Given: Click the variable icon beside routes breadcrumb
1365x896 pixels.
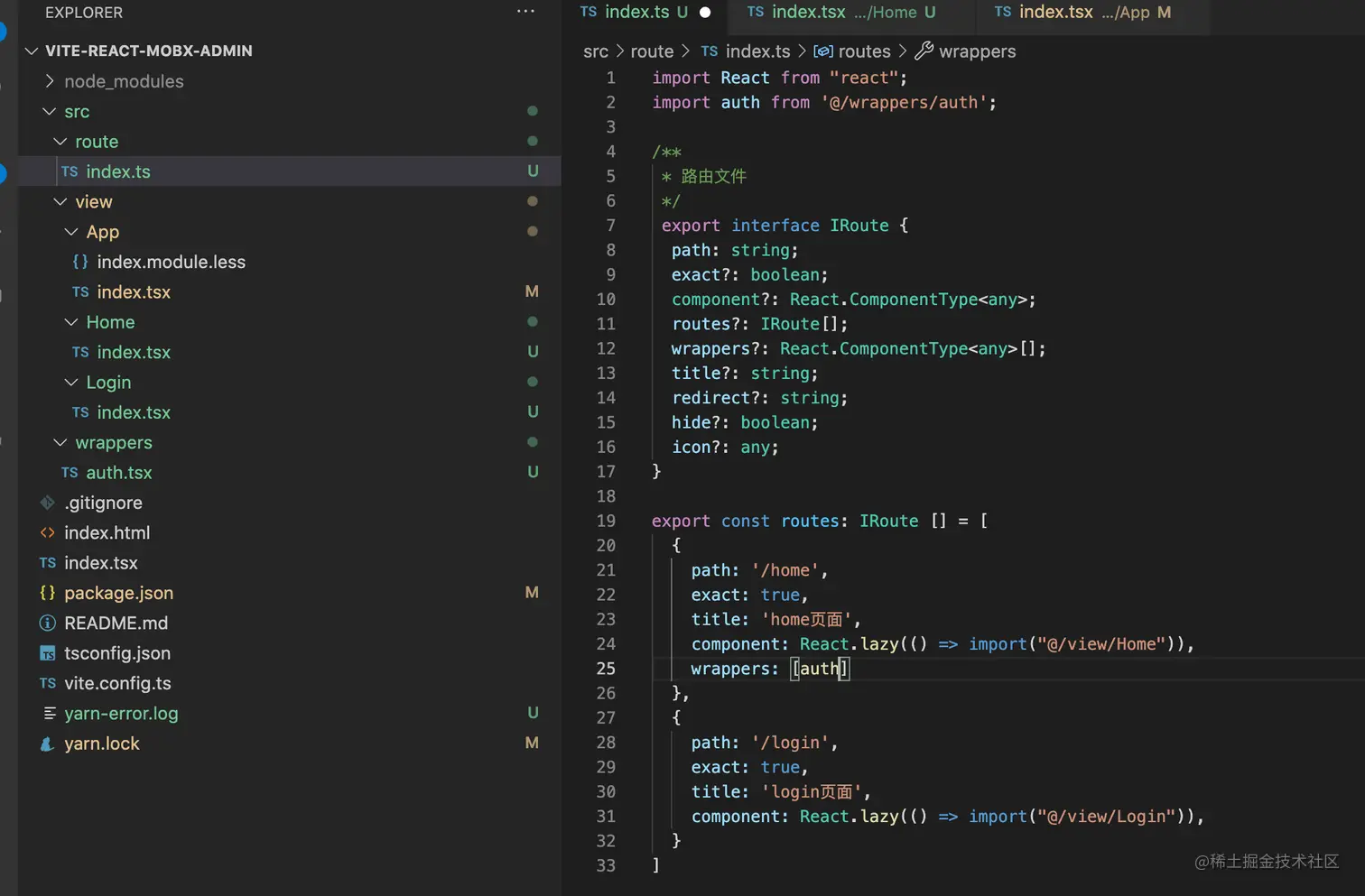Looking at the screenshot, I should tap(823, 51).
